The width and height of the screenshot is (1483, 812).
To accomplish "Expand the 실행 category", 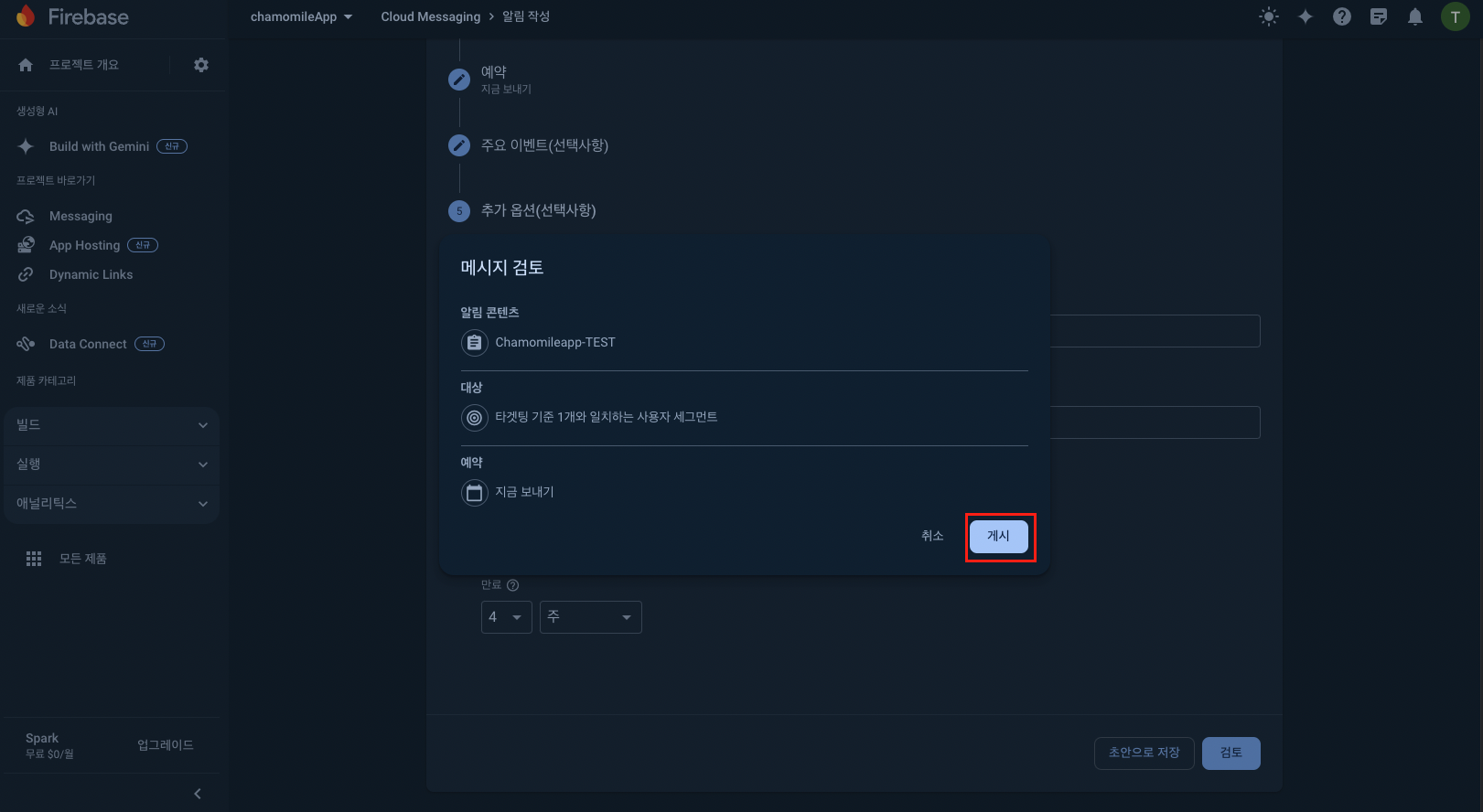I will [112, 465].
